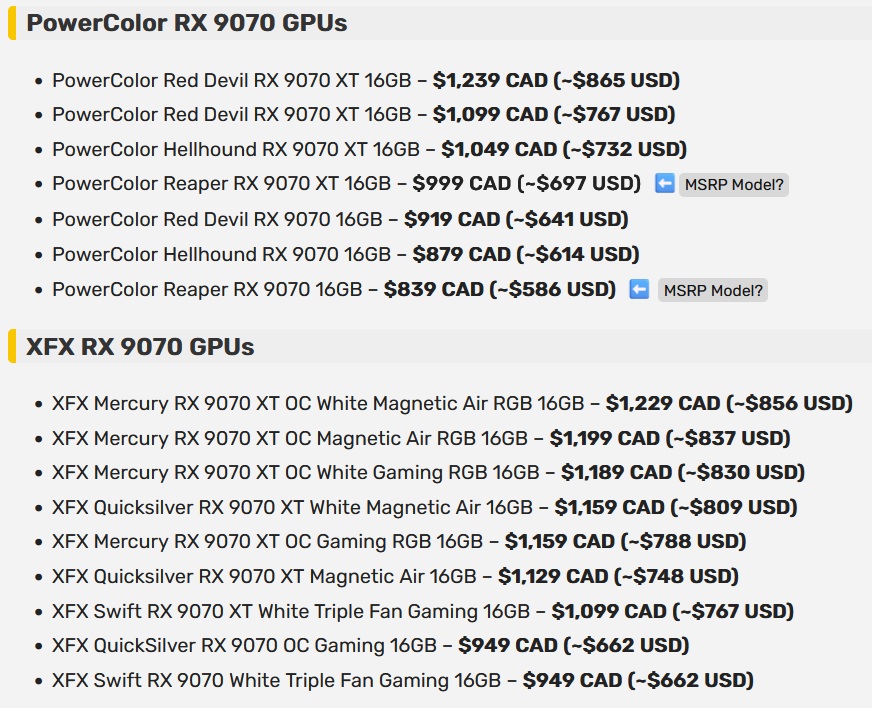Select the PowerColor Red Devil XT $1,099 CAD entry

(364, 115)
